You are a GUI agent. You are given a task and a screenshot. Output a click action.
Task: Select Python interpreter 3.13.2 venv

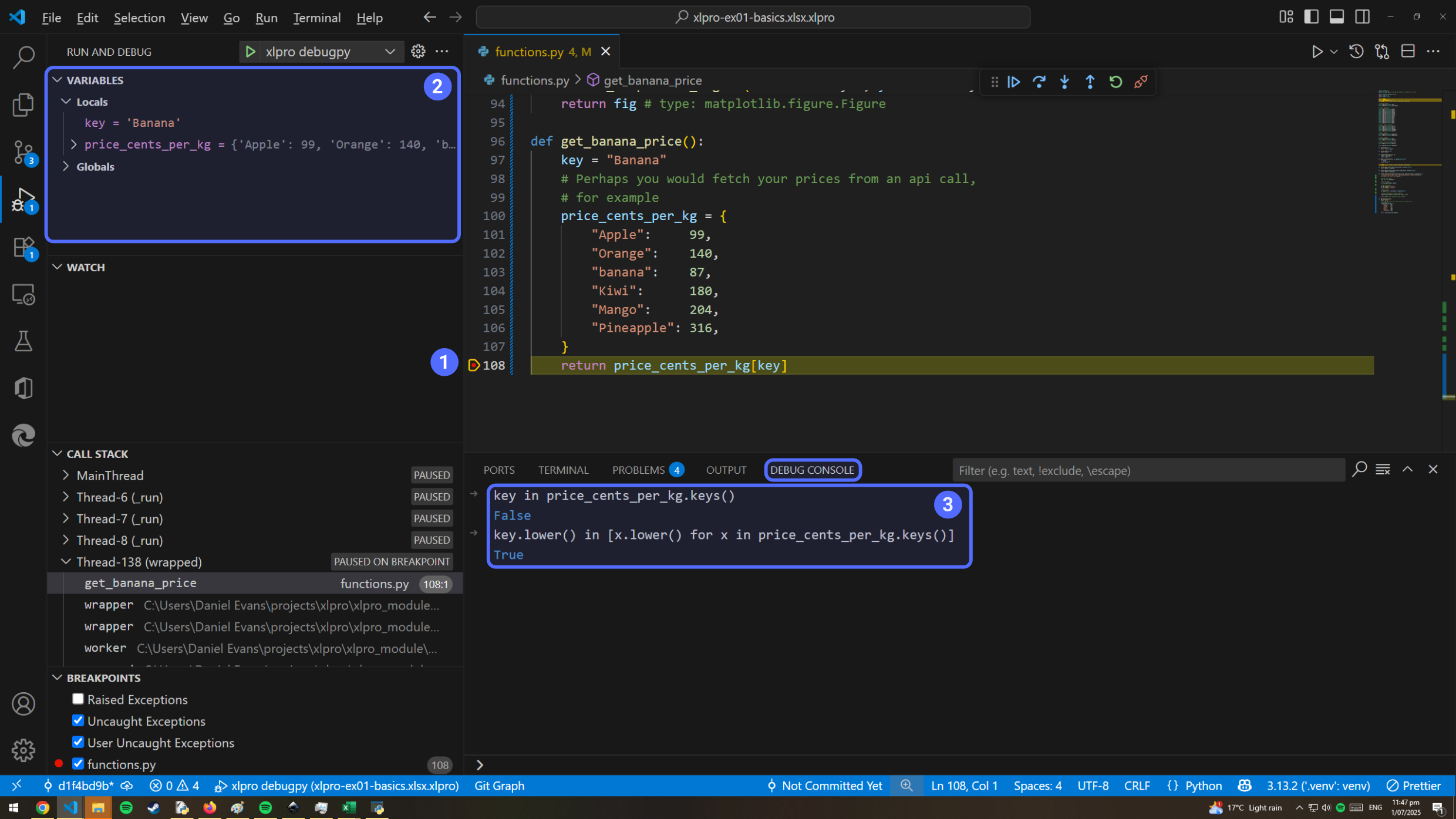[x=1318, y=786]
